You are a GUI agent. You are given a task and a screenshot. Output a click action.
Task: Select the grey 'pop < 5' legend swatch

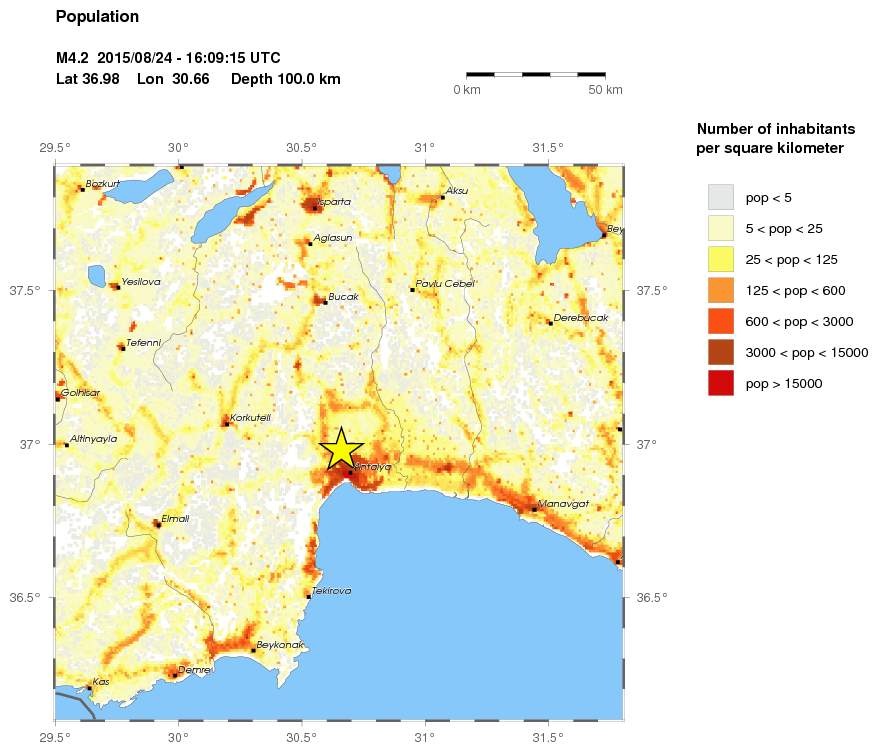click(721, 197)
